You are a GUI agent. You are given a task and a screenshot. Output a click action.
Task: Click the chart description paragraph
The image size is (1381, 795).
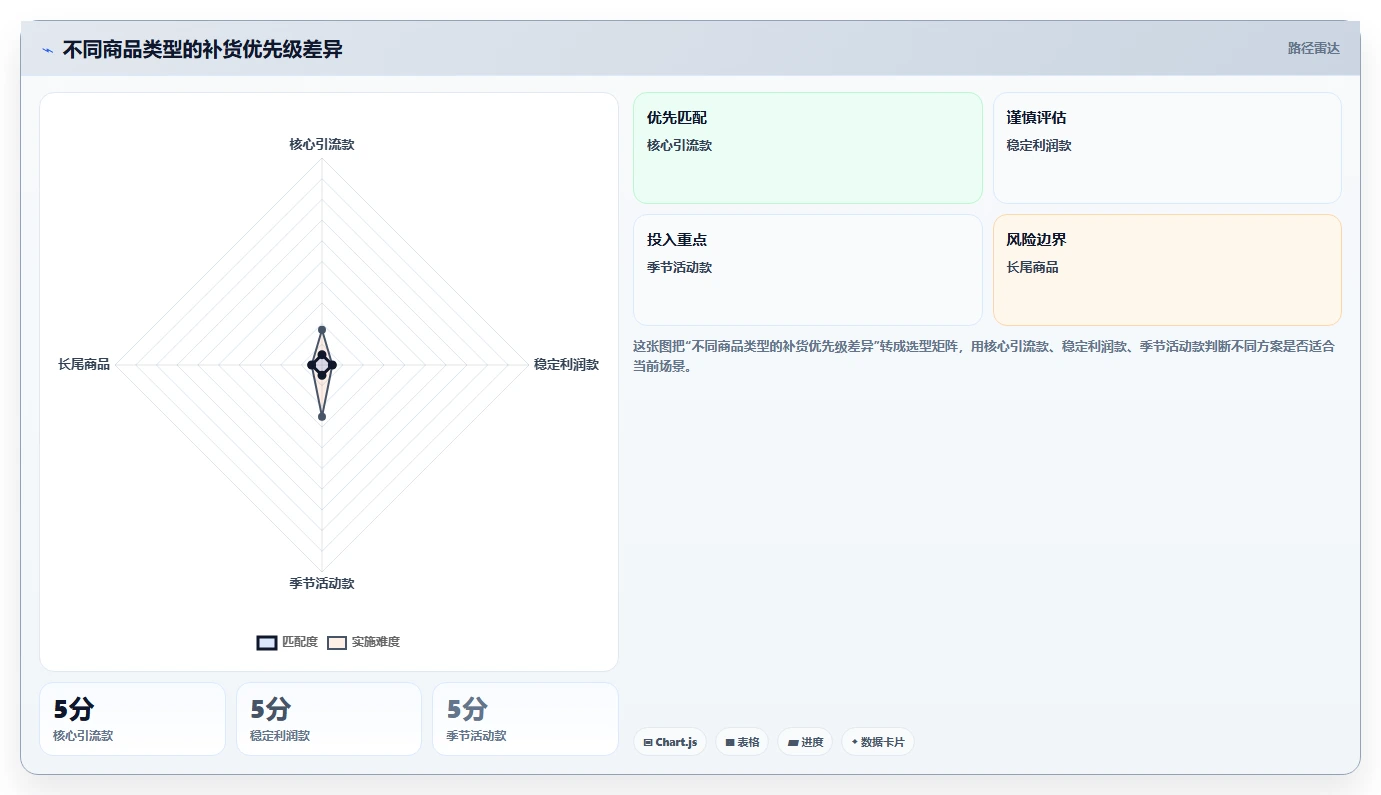[x=986, y=356]
